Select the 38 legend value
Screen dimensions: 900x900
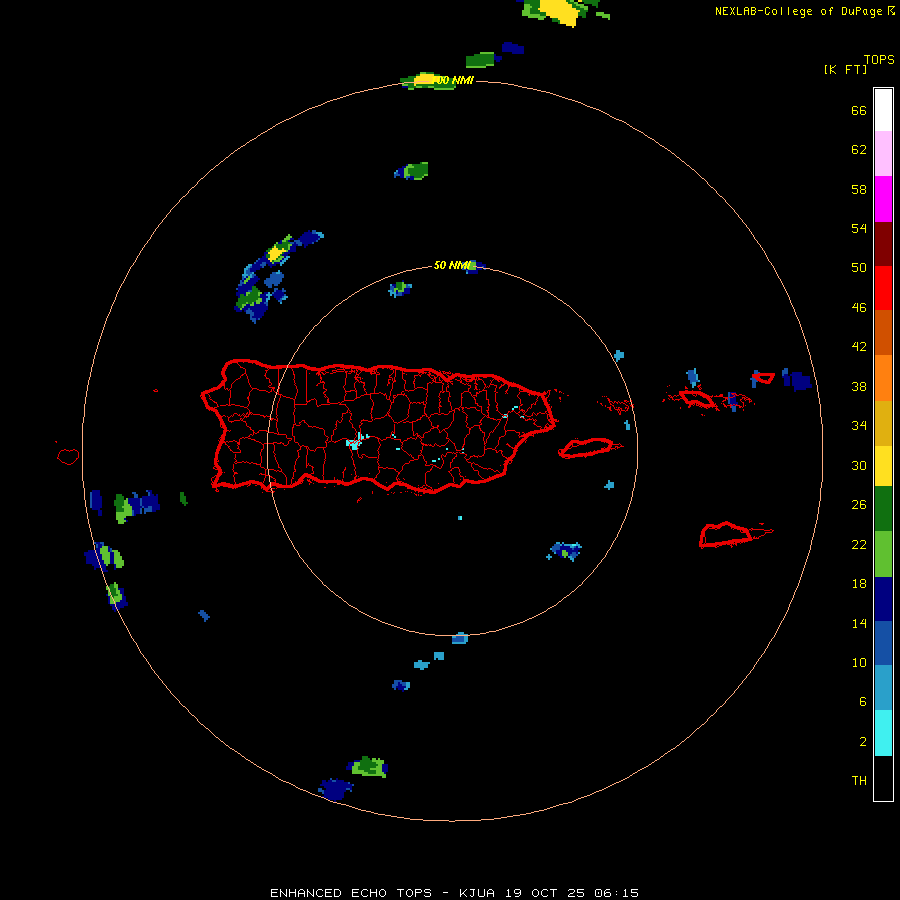pyautogui.click(x=859, y=386)
